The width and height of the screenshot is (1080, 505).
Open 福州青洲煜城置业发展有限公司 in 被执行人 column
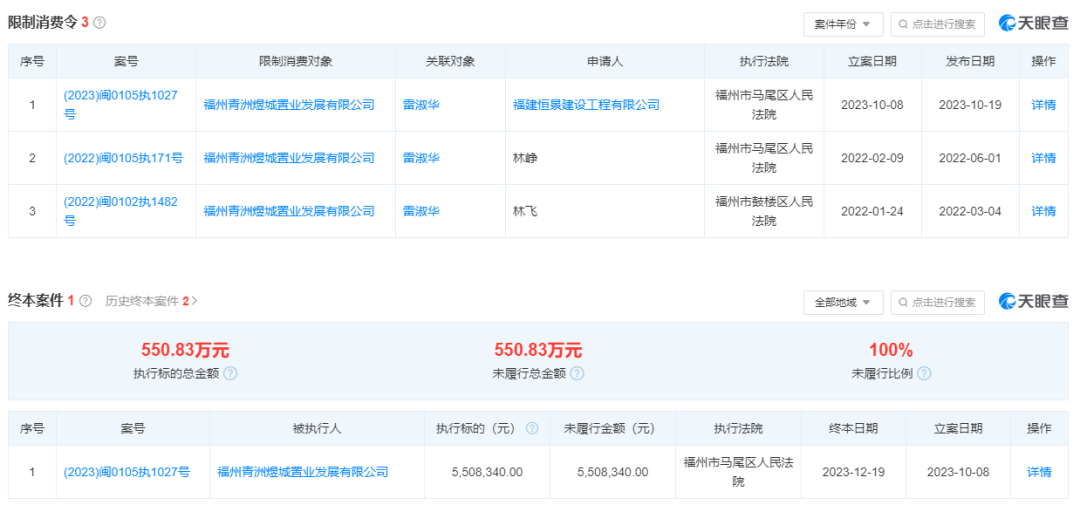point(303,472)
